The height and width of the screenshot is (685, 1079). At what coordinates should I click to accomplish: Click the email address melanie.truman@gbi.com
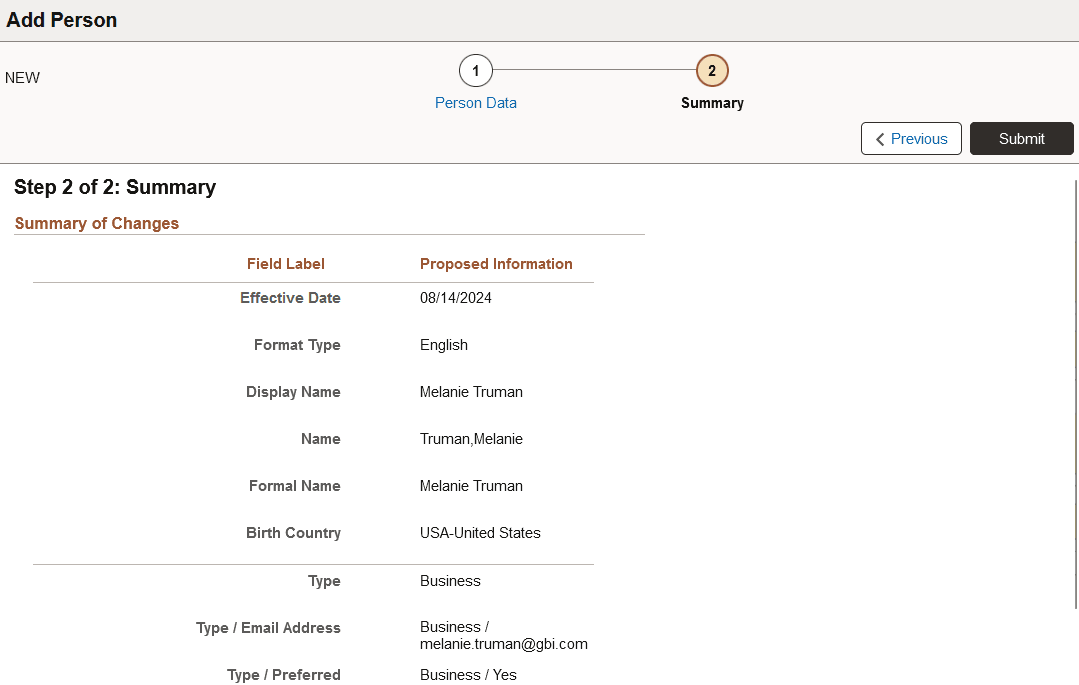[503, 644]
